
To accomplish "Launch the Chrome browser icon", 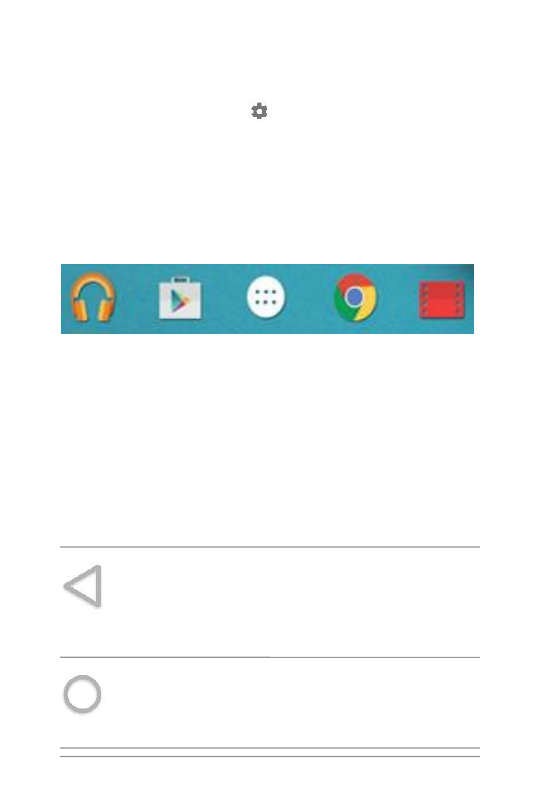I will tap(355, 297).
